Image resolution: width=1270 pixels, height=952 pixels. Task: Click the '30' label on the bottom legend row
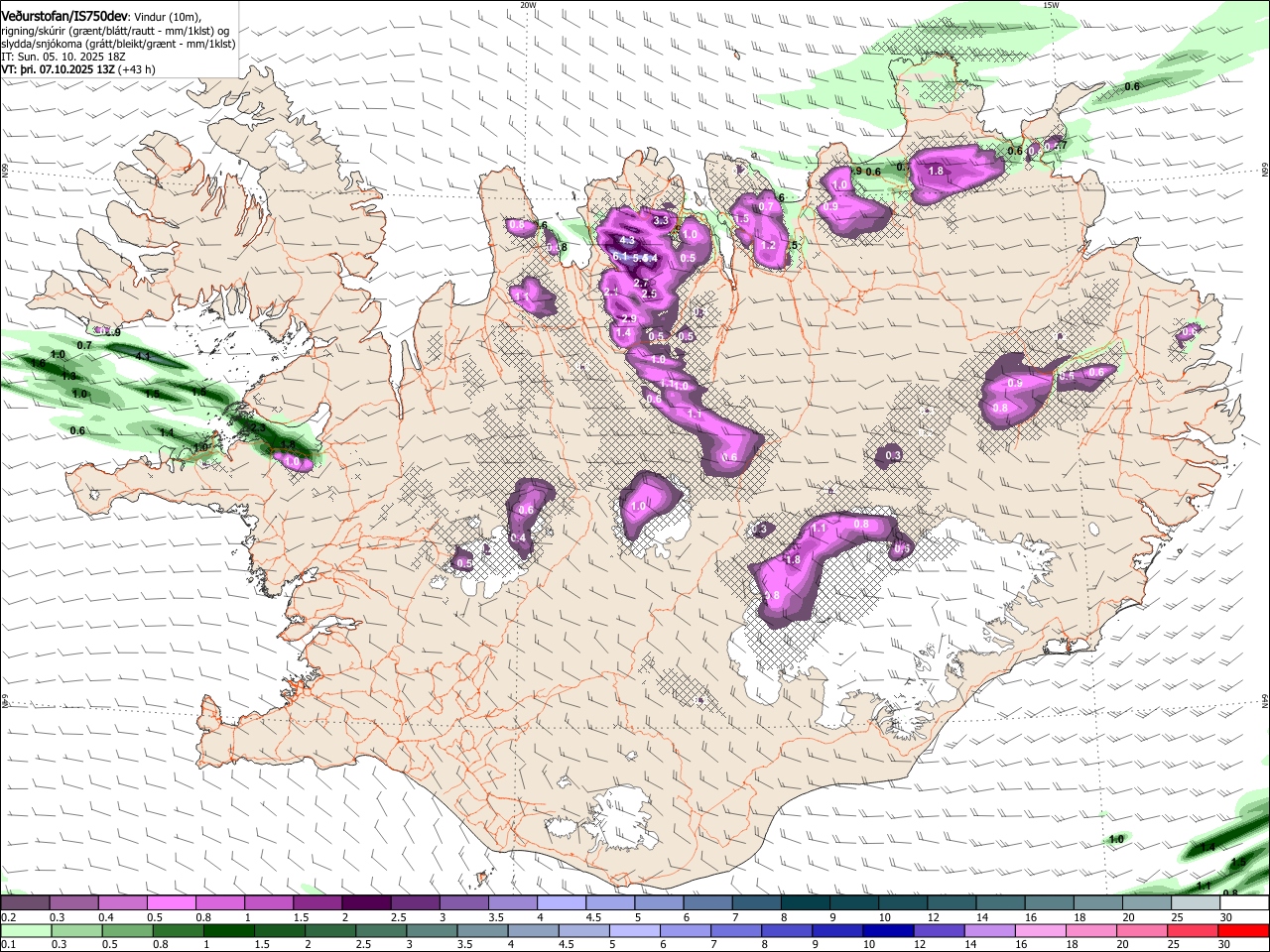[1224, 945]
